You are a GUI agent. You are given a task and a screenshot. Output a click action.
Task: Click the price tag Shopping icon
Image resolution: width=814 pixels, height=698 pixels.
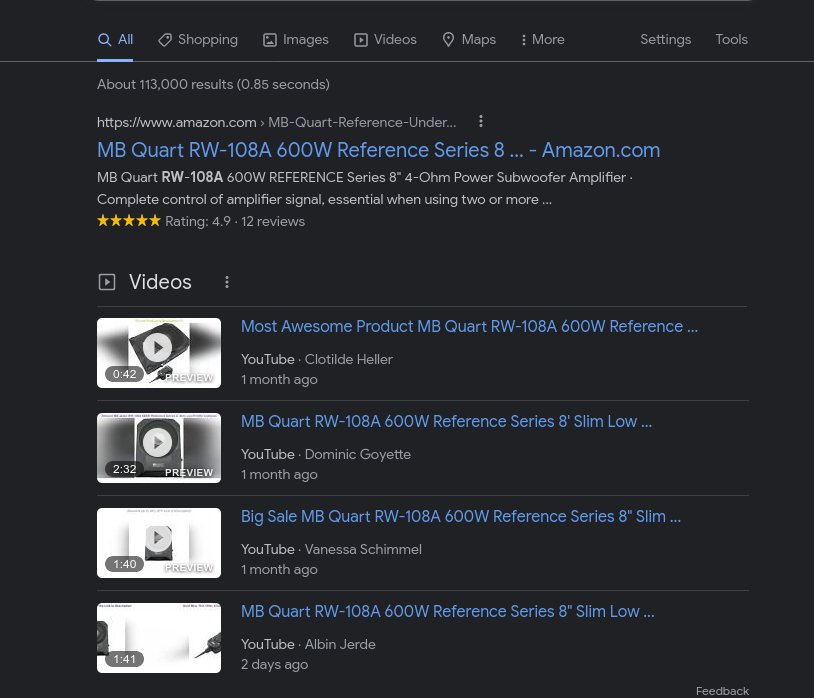pyautogui.click(x=165, y=40)
